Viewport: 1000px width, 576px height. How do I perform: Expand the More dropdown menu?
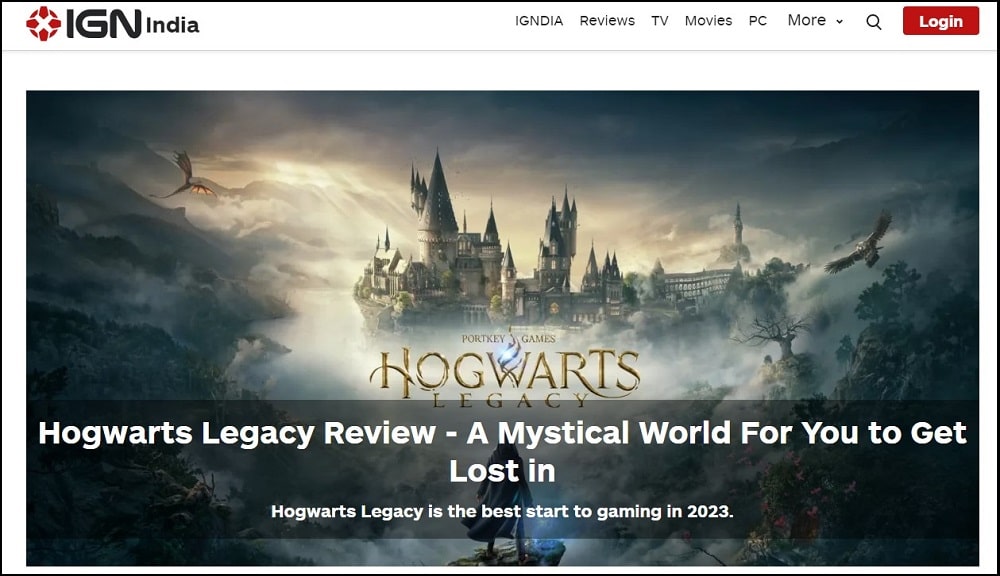point(815,20)
